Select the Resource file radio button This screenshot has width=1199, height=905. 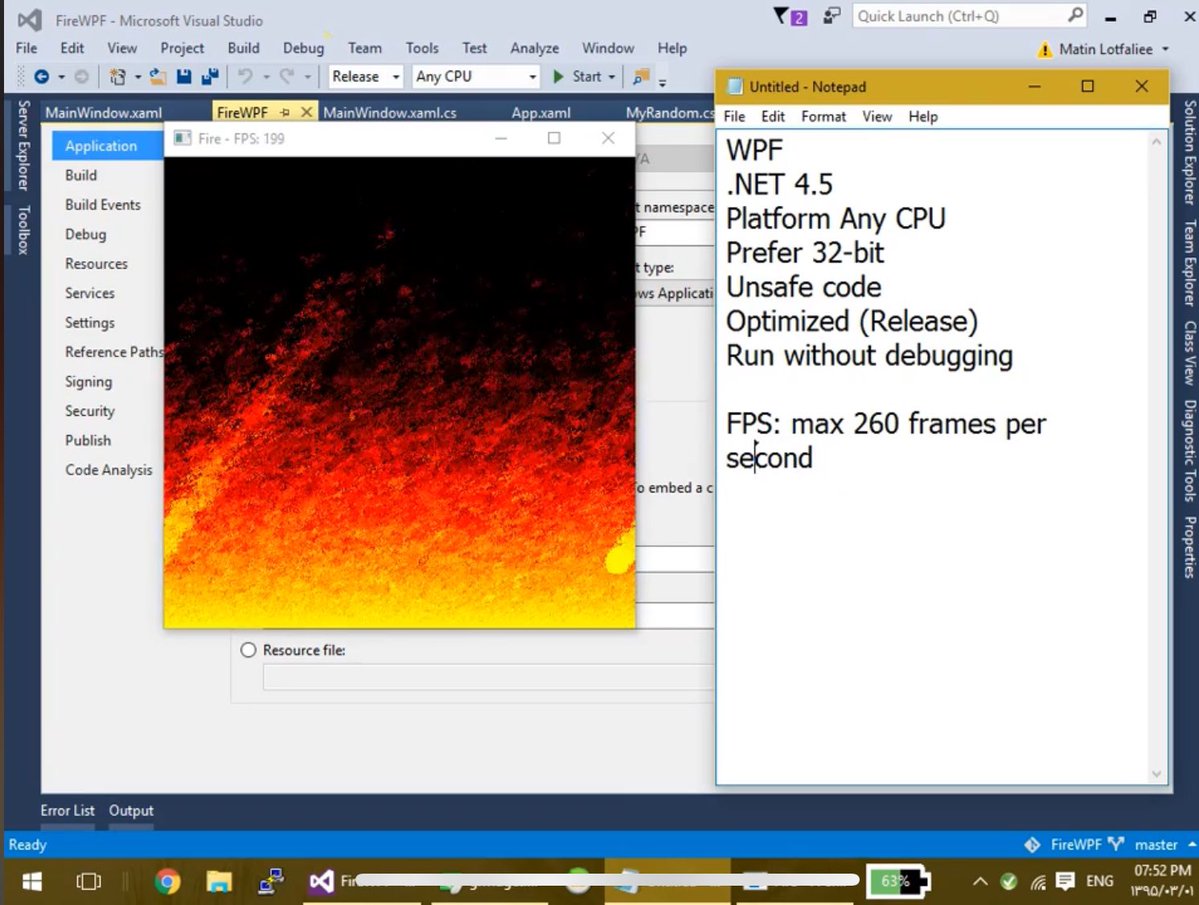click(x=248, y=650)
